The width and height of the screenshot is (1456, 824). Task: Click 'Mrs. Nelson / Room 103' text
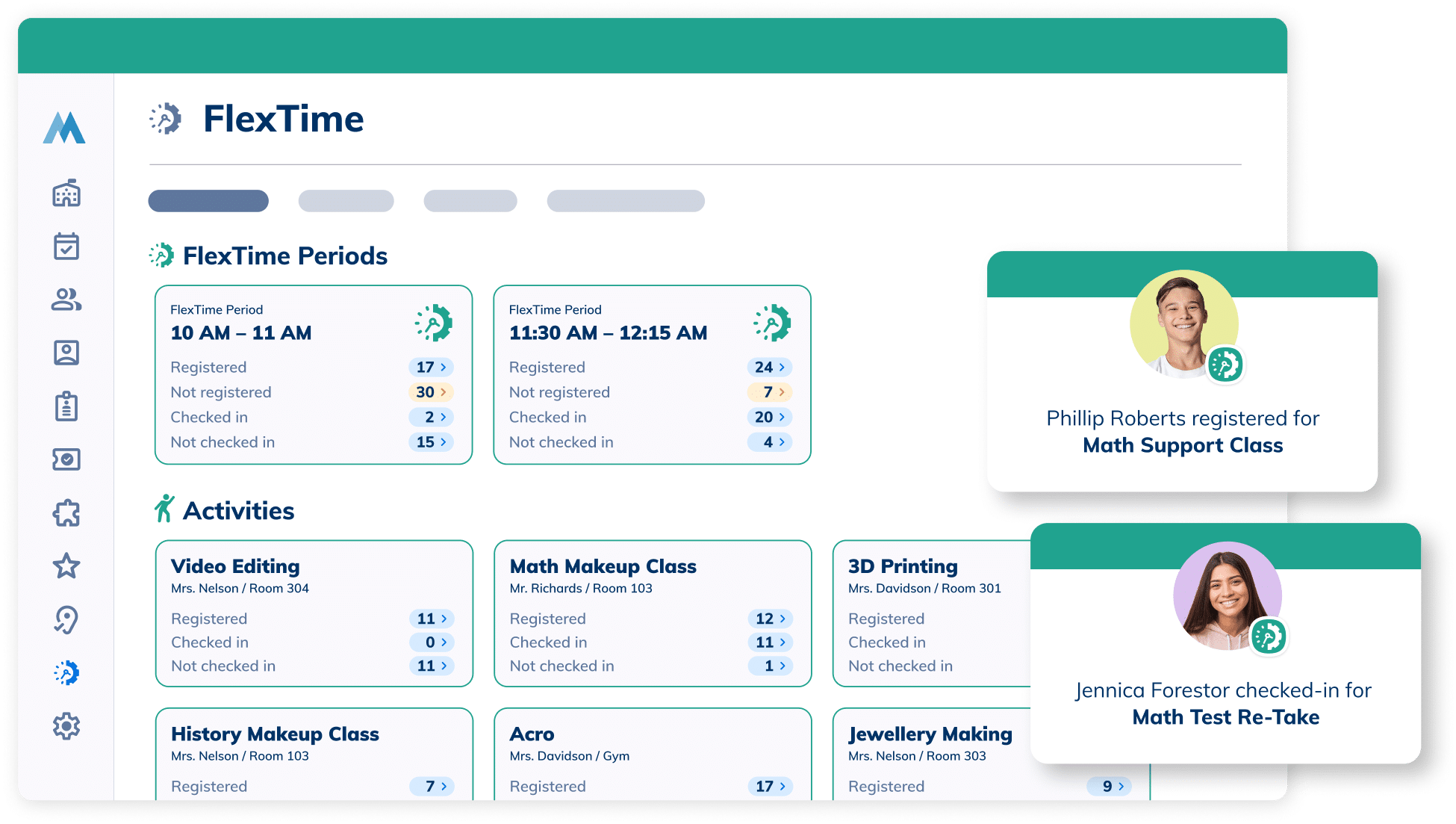pyautogui.click(x=240, y=756)
